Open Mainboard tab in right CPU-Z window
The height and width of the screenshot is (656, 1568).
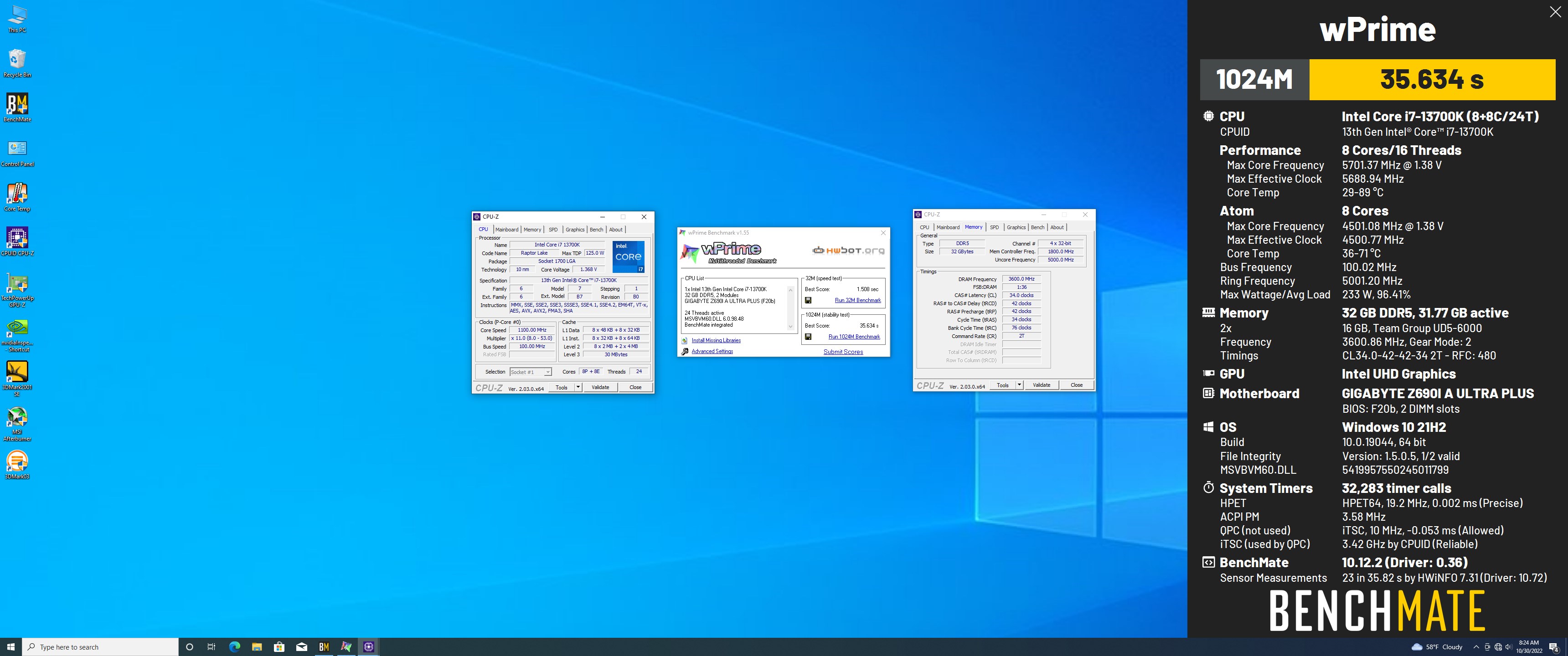pyautogui.click(x=948, y=228)
